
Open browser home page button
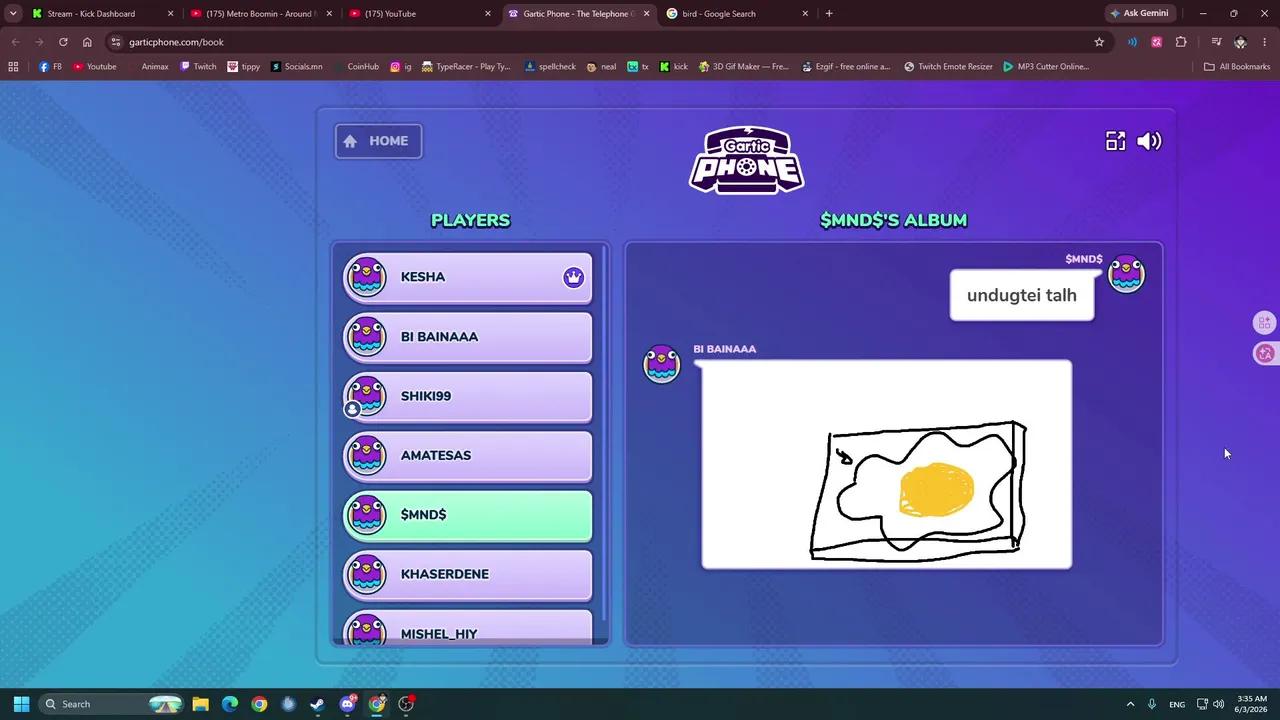click(x=87, y=42)
